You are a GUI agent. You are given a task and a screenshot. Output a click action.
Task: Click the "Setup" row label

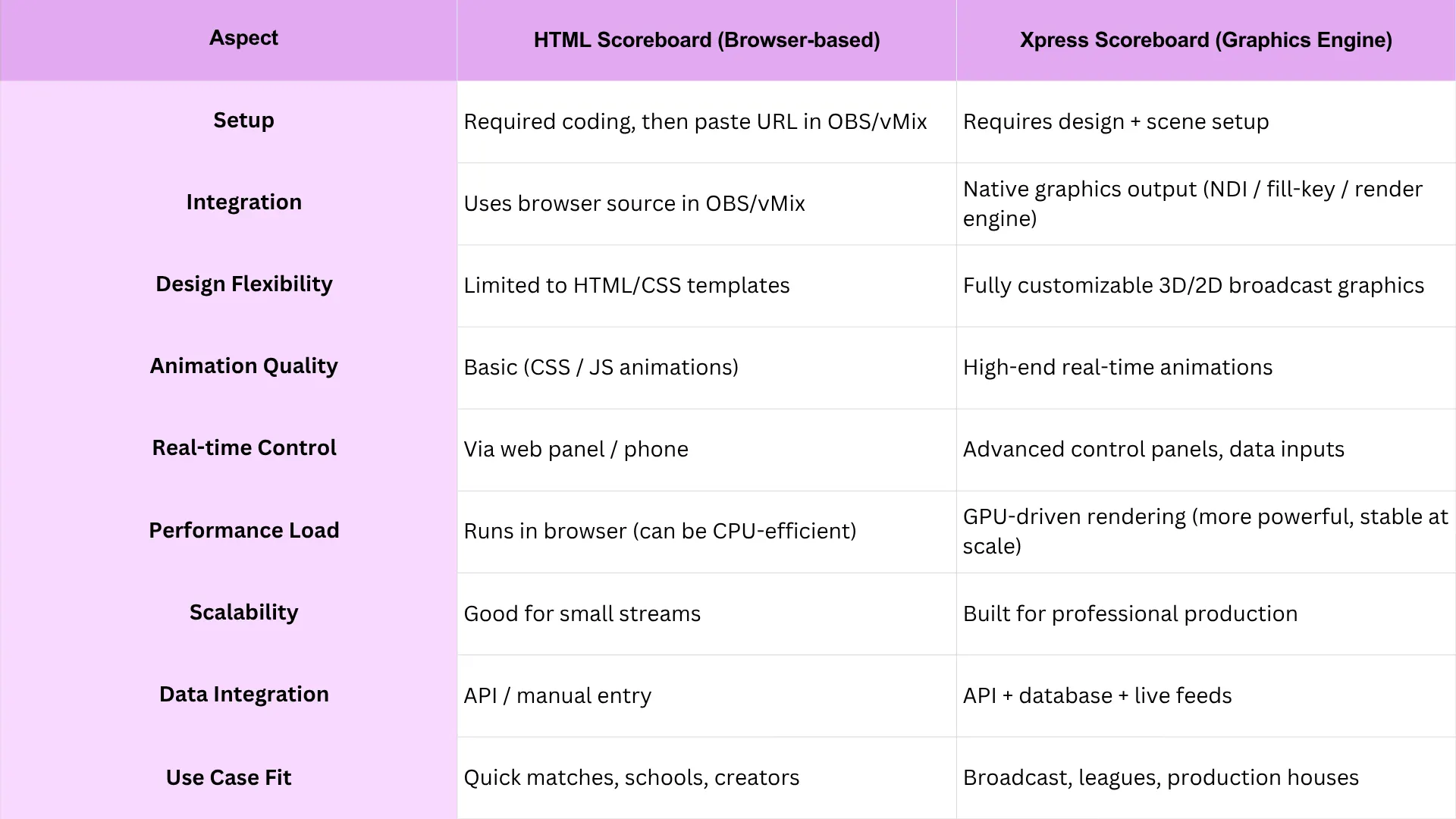(243, 121)
